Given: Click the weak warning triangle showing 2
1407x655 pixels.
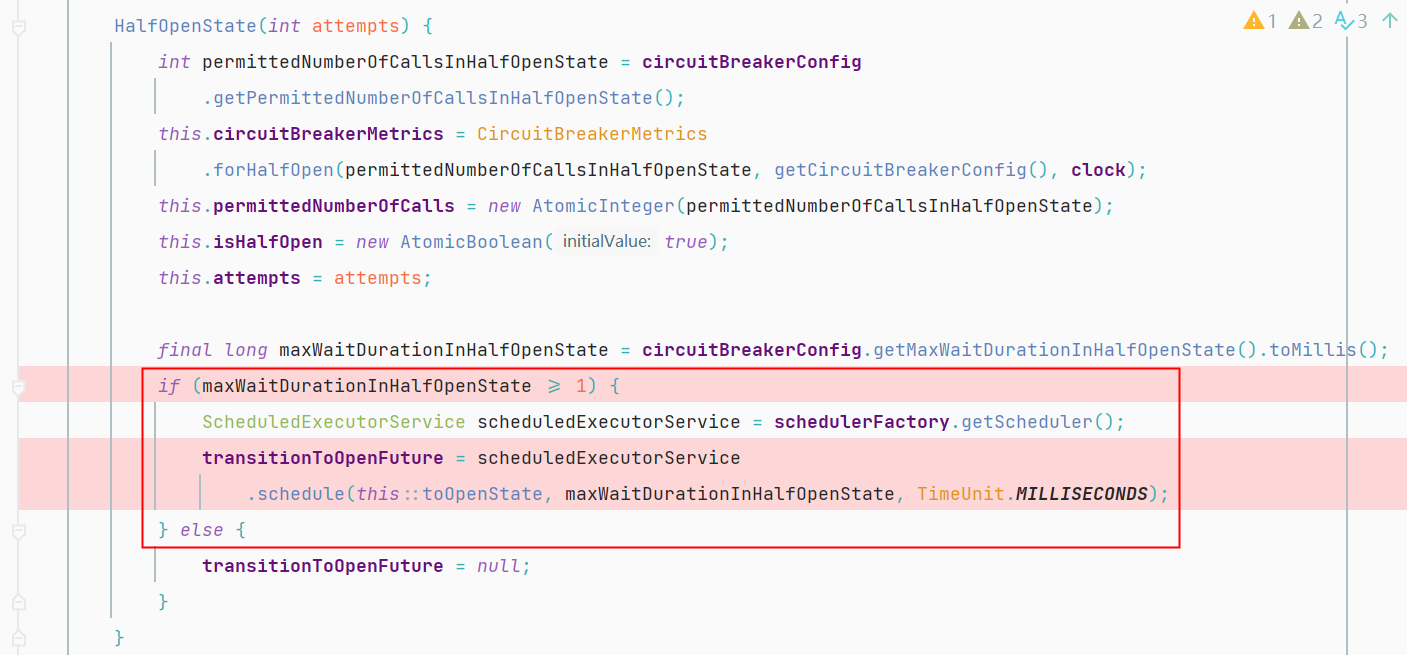Looking at the screenshot, I should click(1305, 20).
